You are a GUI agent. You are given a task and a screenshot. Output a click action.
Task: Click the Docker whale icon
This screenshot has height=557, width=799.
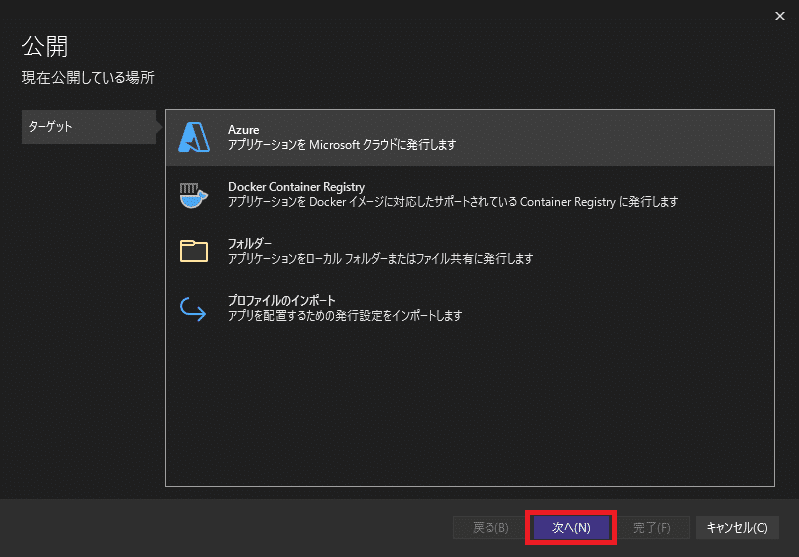point(194,195)
